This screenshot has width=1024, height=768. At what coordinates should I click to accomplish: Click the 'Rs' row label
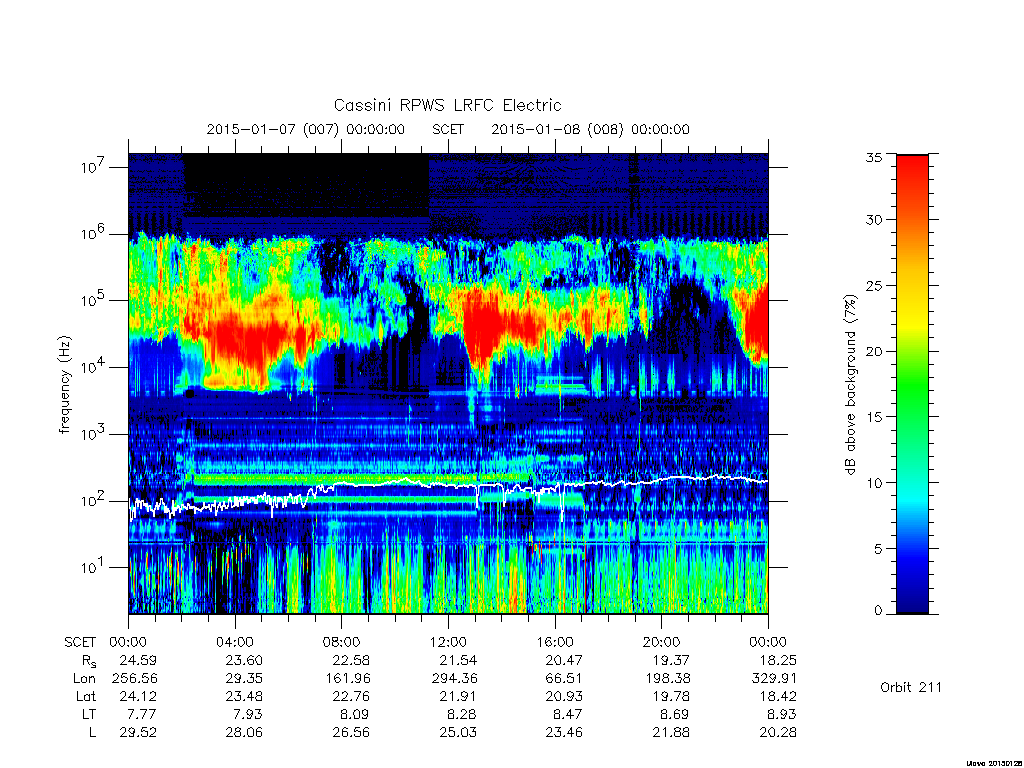[89, 661]
